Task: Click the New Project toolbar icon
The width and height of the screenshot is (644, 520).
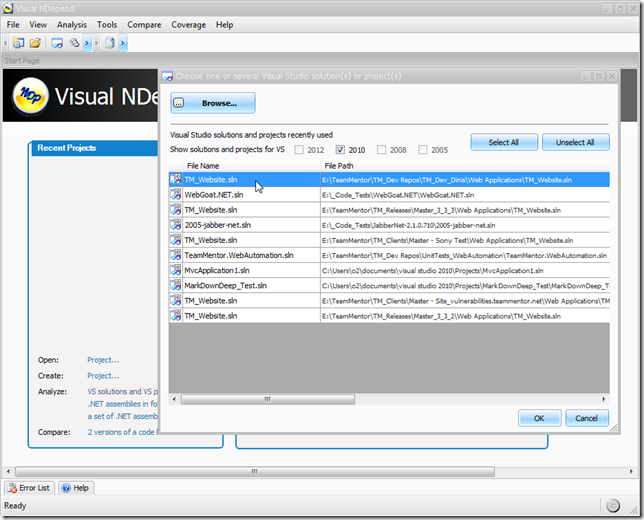Action: click(x=19, y=43)
